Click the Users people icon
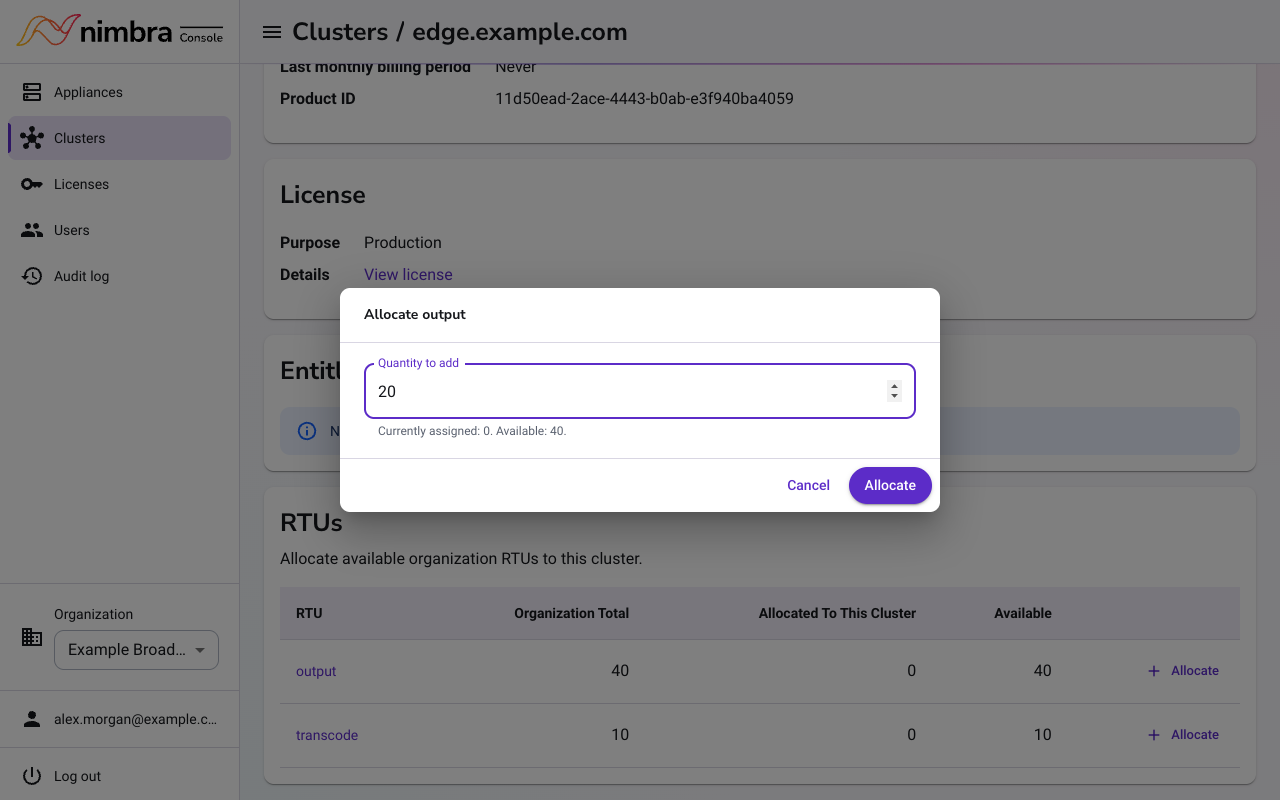 click(32, 230)
